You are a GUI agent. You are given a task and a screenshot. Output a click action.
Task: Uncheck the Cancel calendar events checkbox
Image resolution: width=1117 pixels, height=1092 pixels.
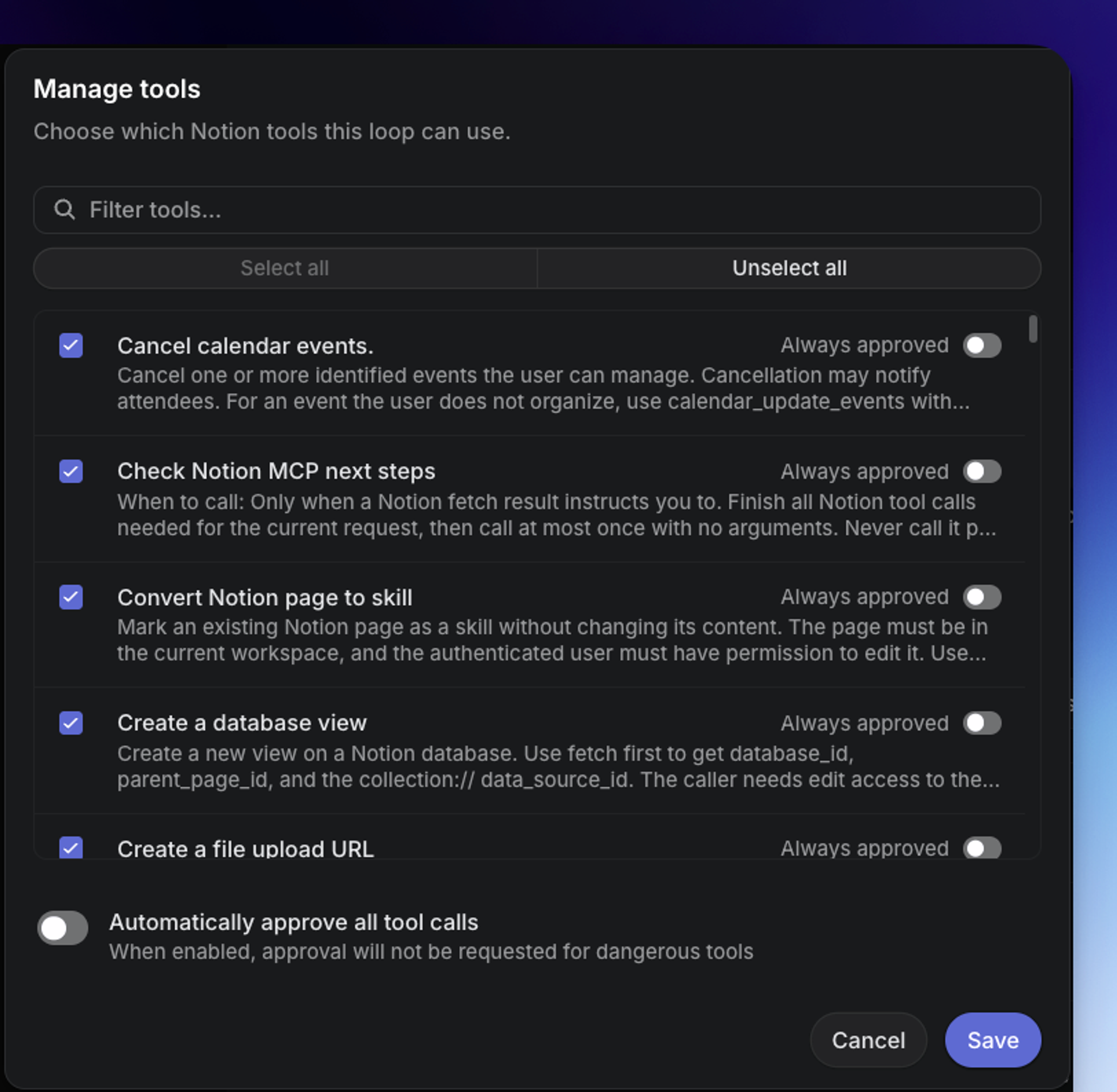pos(71,346)
